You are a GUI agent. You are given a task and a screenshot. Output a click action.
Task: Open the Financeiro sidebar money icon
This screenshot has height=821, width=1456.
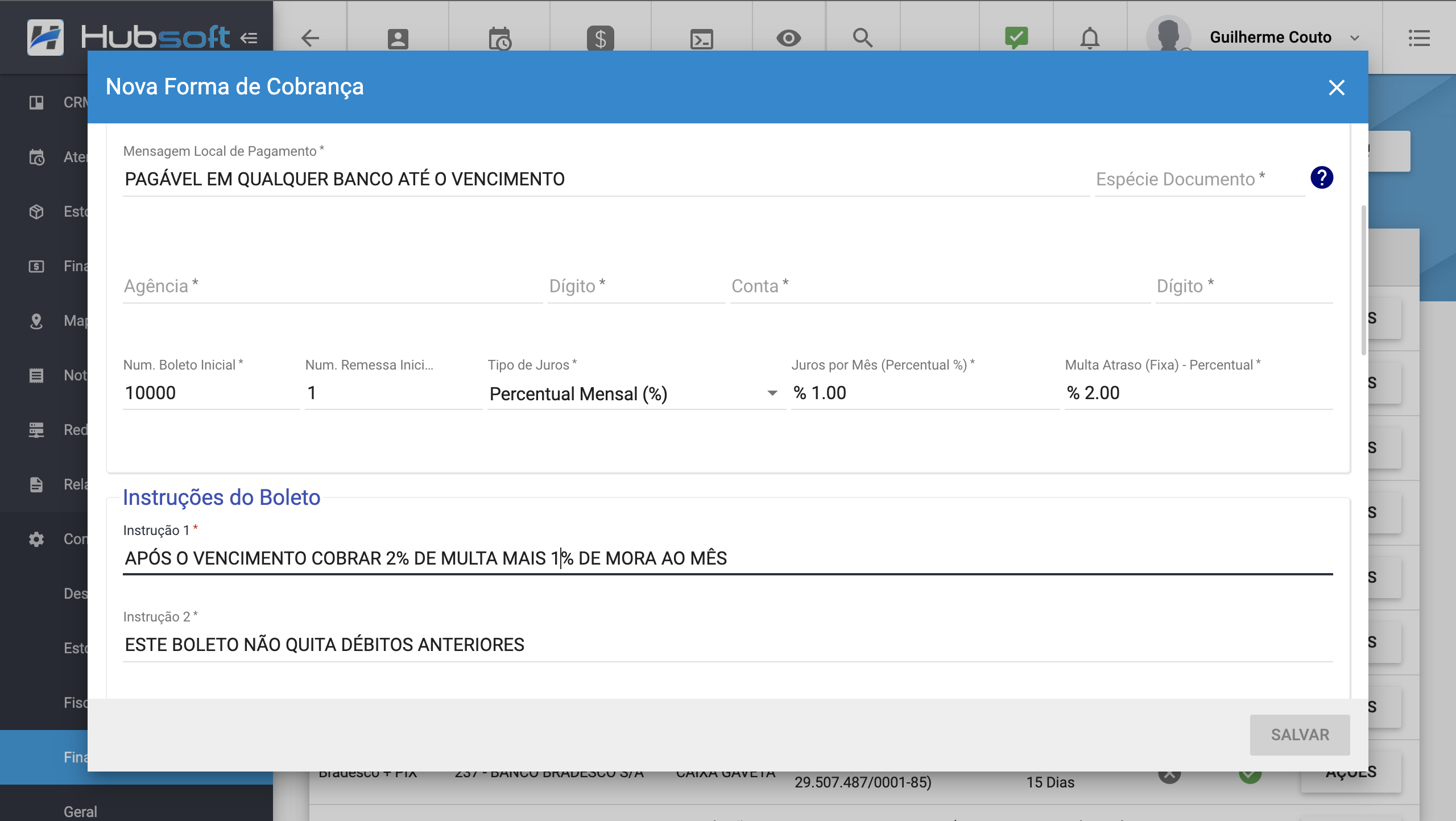[x=36, y=266]
